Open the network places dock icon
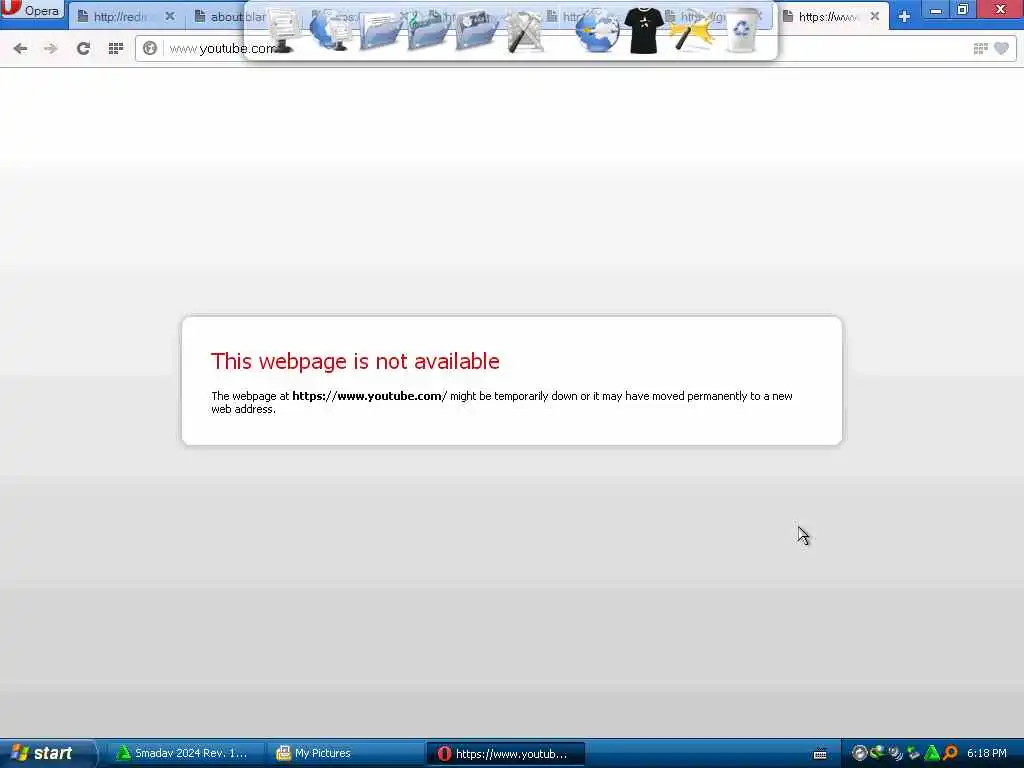1024x768 pixels. pyautogui.click(x=330, y=30)
